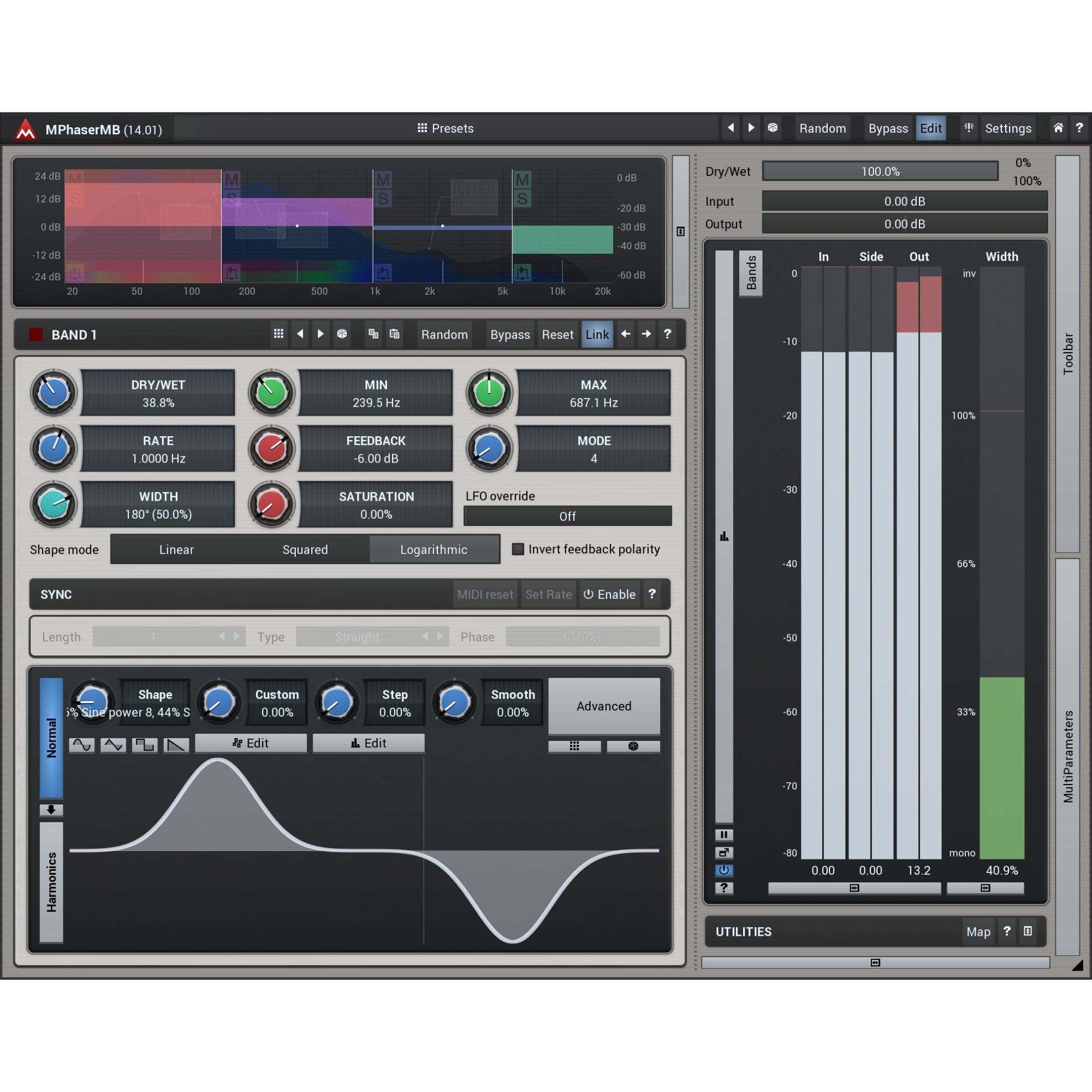The height and width of the screenshot is (1092, 1092).
Task: Toggle global Bypass button
Action: [x=888, y=128]
